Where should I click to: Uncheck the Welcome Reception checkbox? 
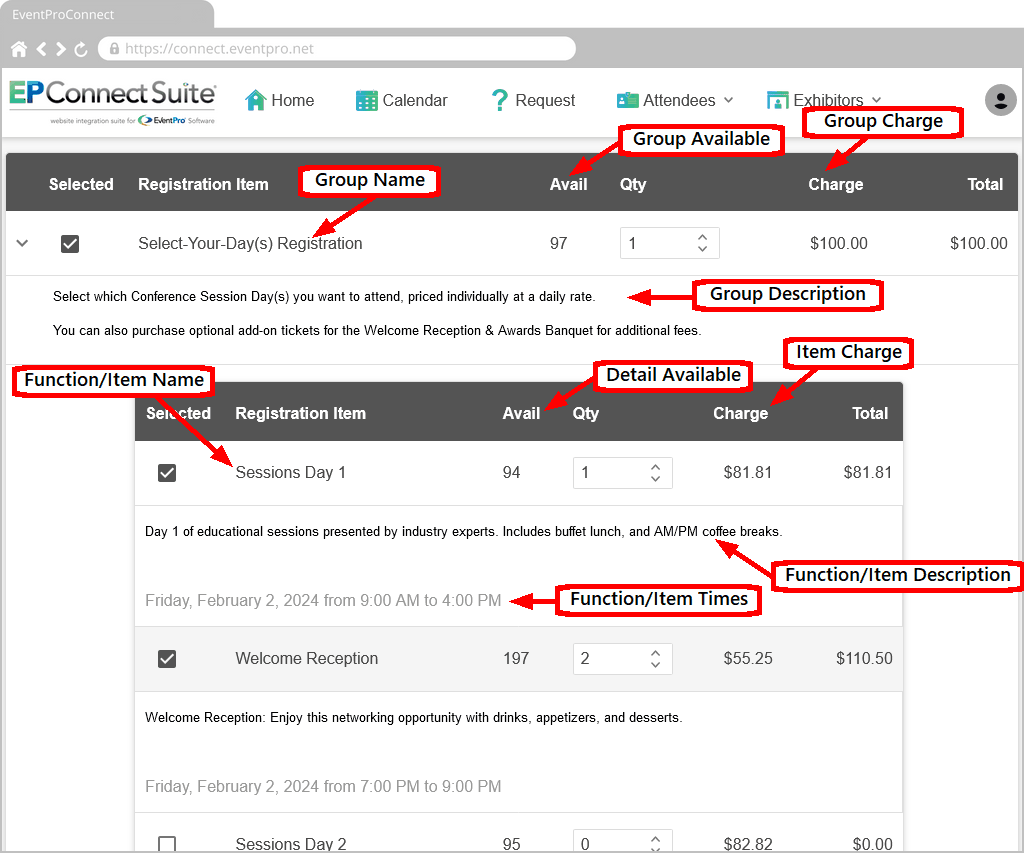click(x=167, y=658)
